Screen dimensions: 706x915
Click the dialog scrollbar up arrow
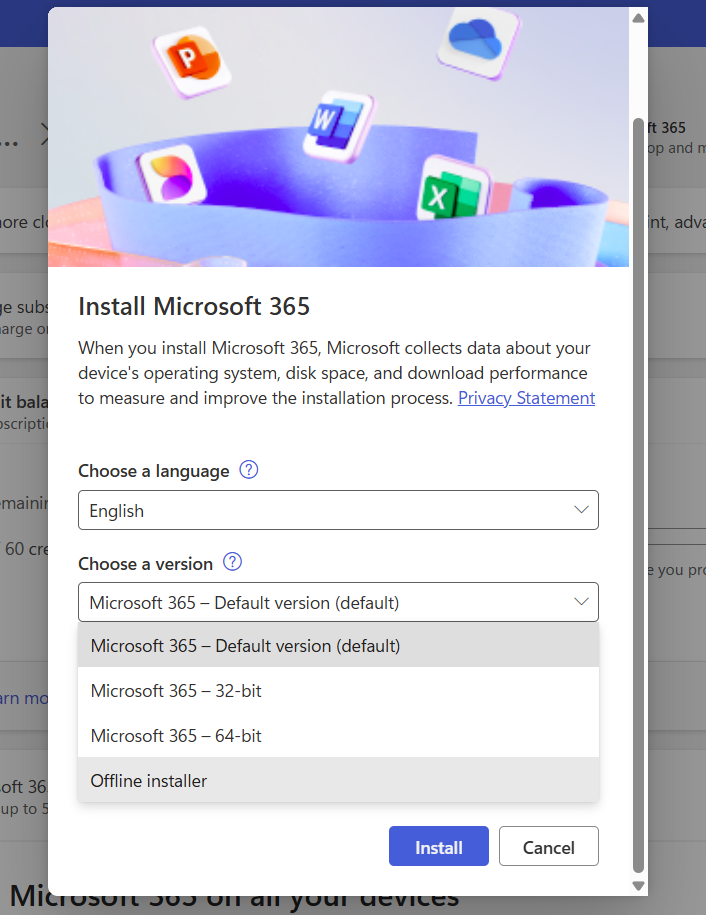pyautogui.click(x=638, y=18)
